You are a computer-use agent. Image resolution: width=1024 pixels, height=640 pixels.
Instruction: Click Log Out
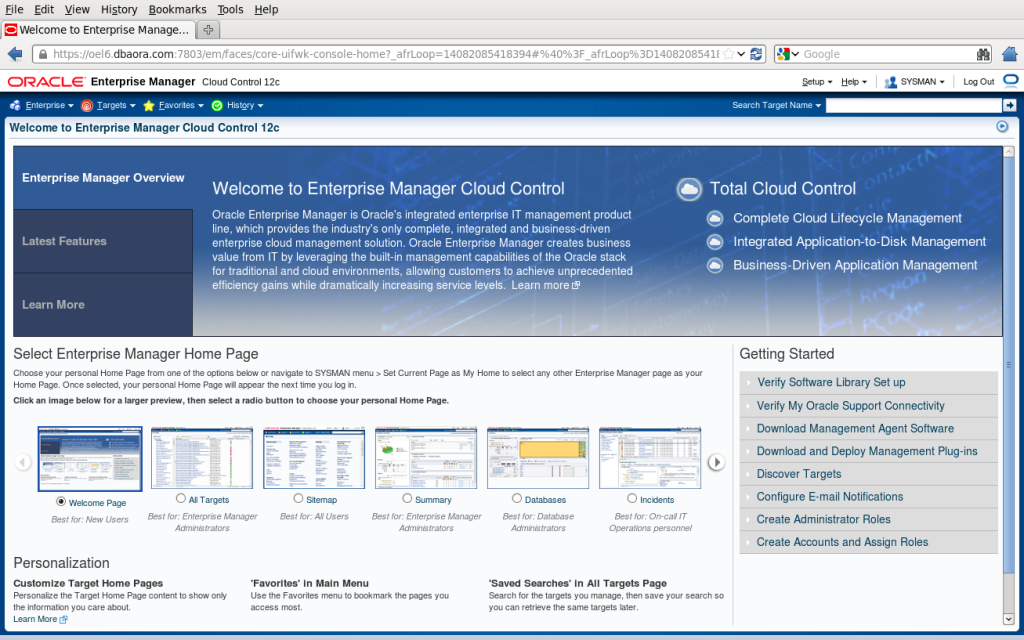point(978,82)
